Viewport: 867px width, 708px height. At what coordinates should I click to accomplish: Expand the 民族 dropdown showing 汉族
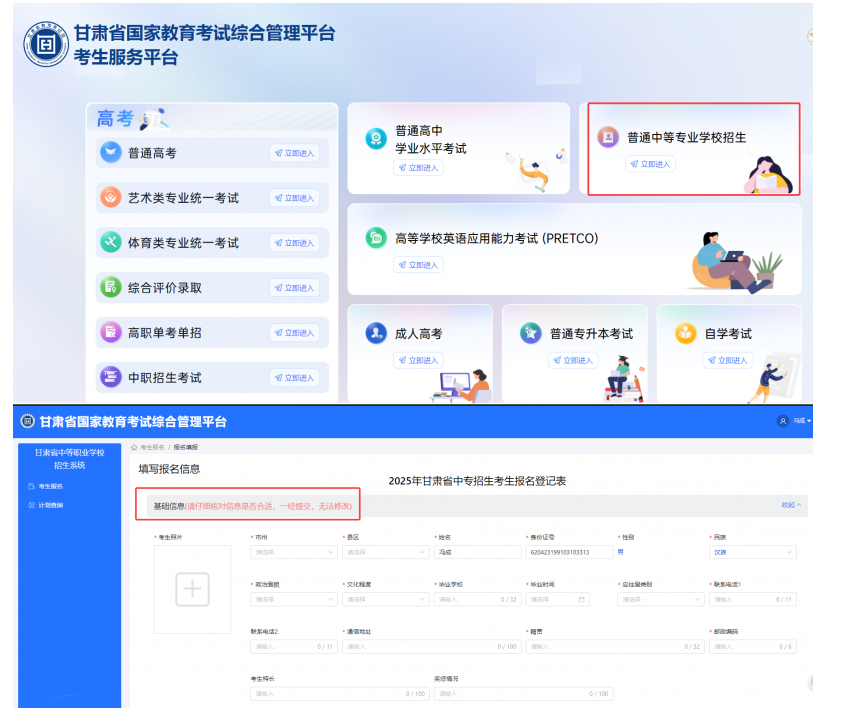point(752,552)
